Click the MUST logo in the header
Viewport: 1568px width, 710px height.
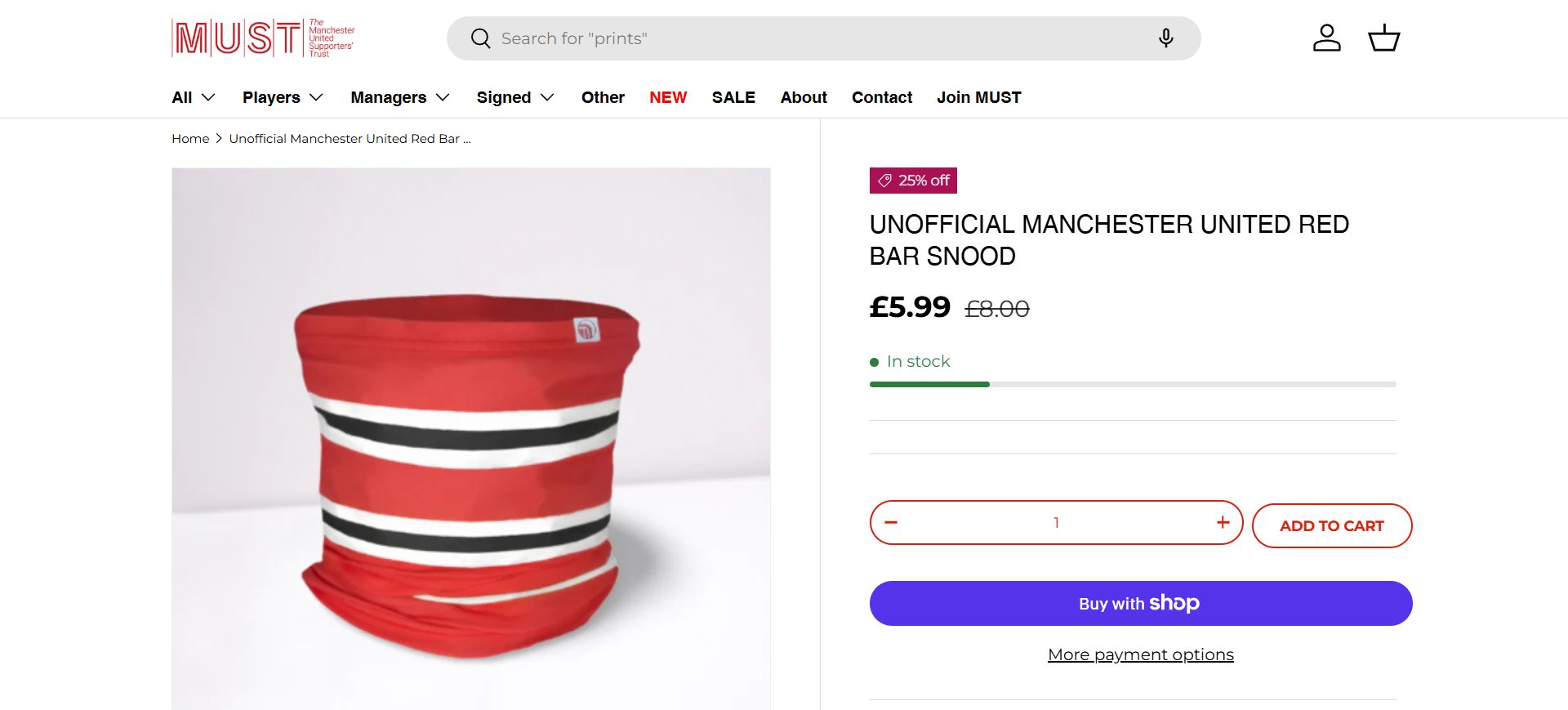click(263, 38)
